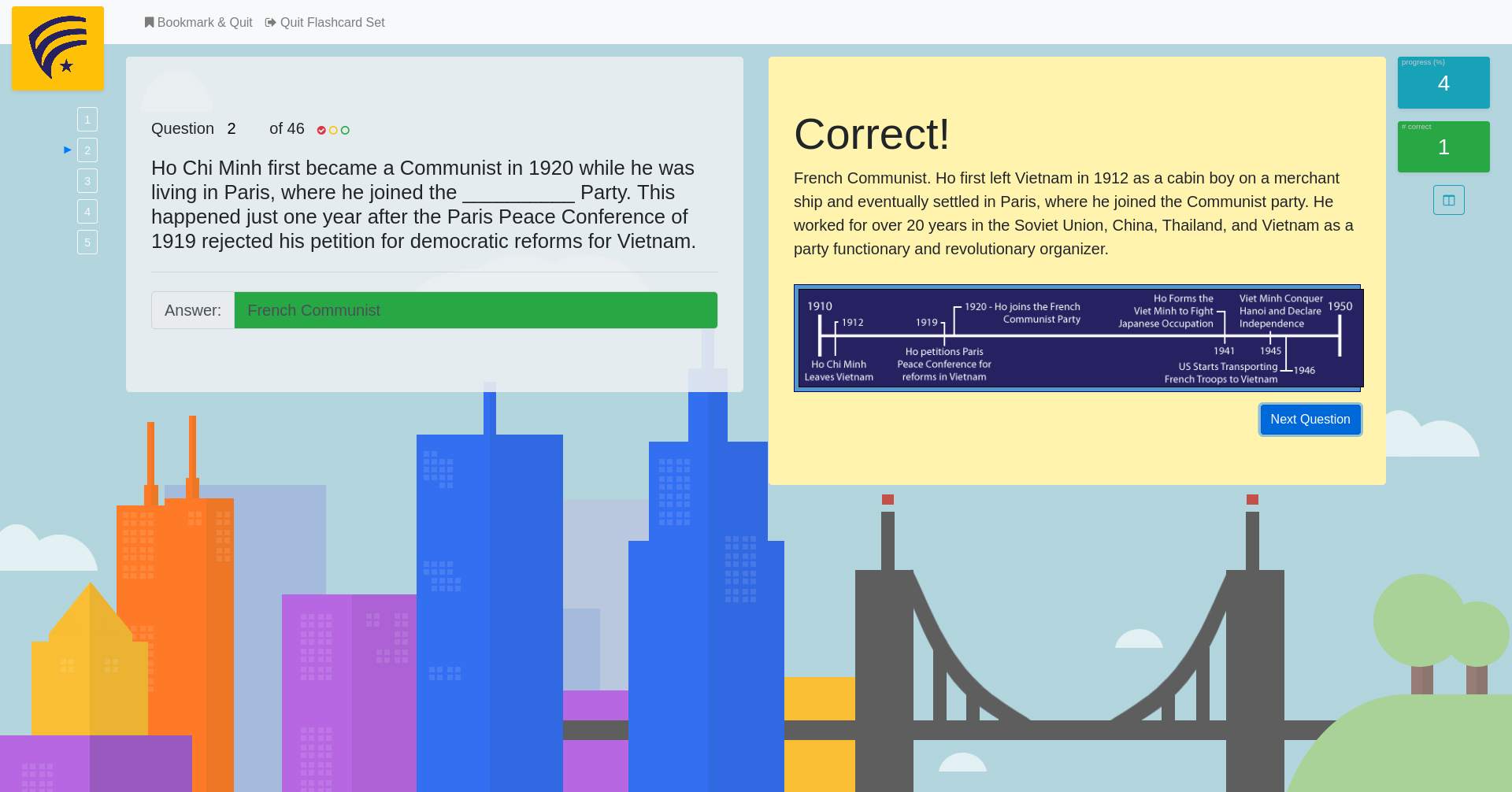Viewport: 1512px width, 792px height.
Task: Click the explanation paragraph starting 'French Communist.'
Action: pos(1074,213)
